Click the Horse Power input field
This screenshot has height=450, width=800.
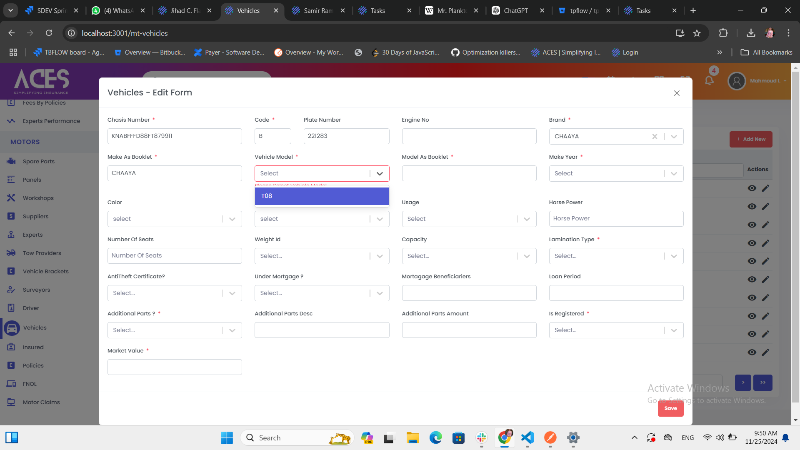(616, 218)
